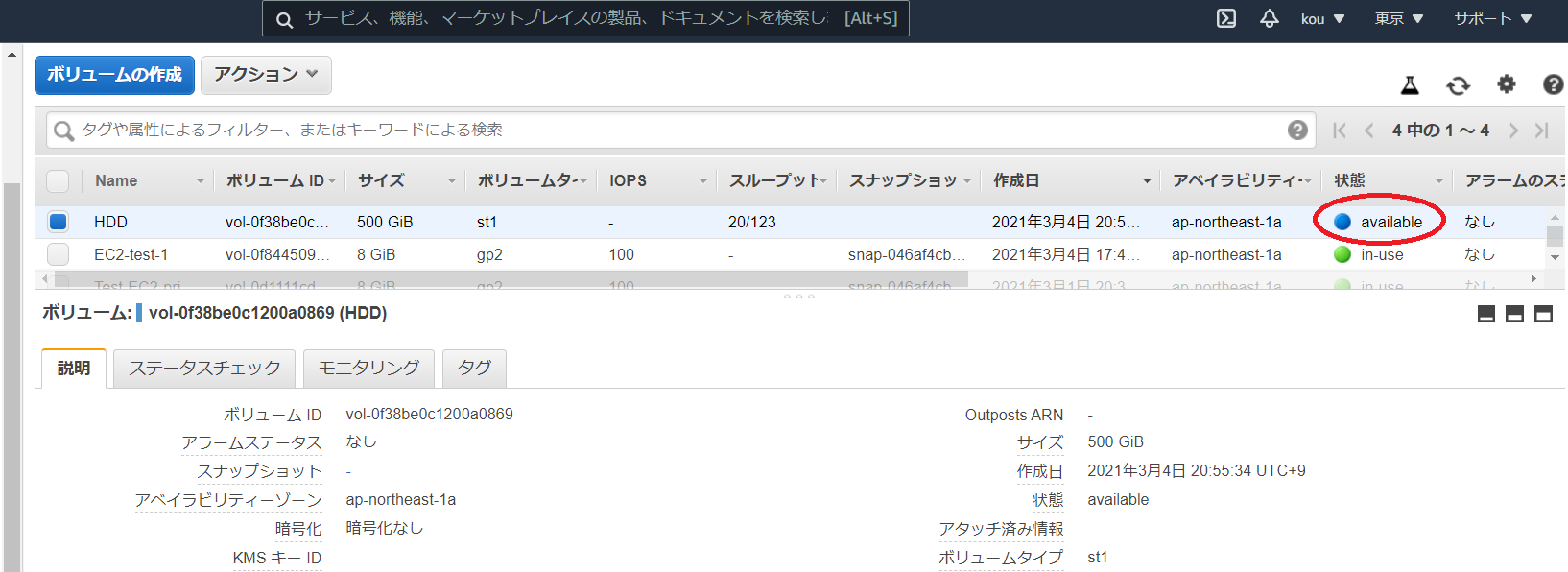Open CloudShell terminal icon
The height and width of the screenshot is (572, 1568).
pyautogui.click(x=1226, y=18)
